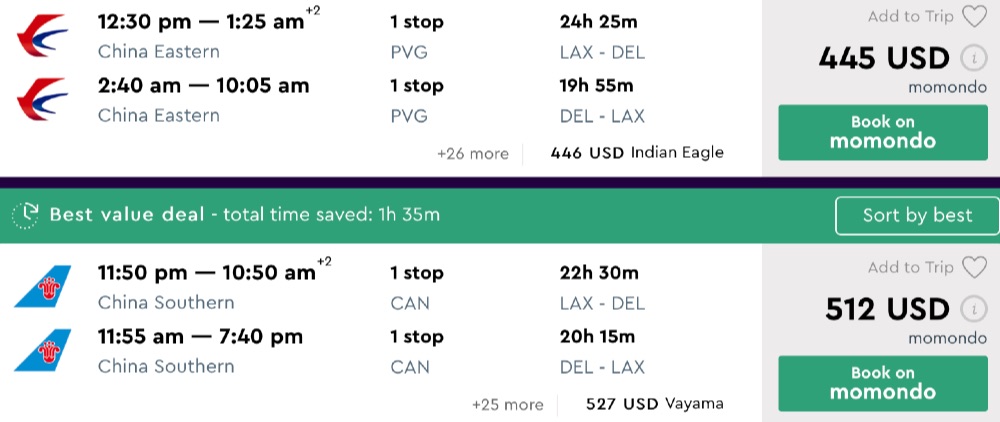Click the heart icon on the 512 USD deal
This screenshot has width=1000, height=422.
(x=974, y=267)
